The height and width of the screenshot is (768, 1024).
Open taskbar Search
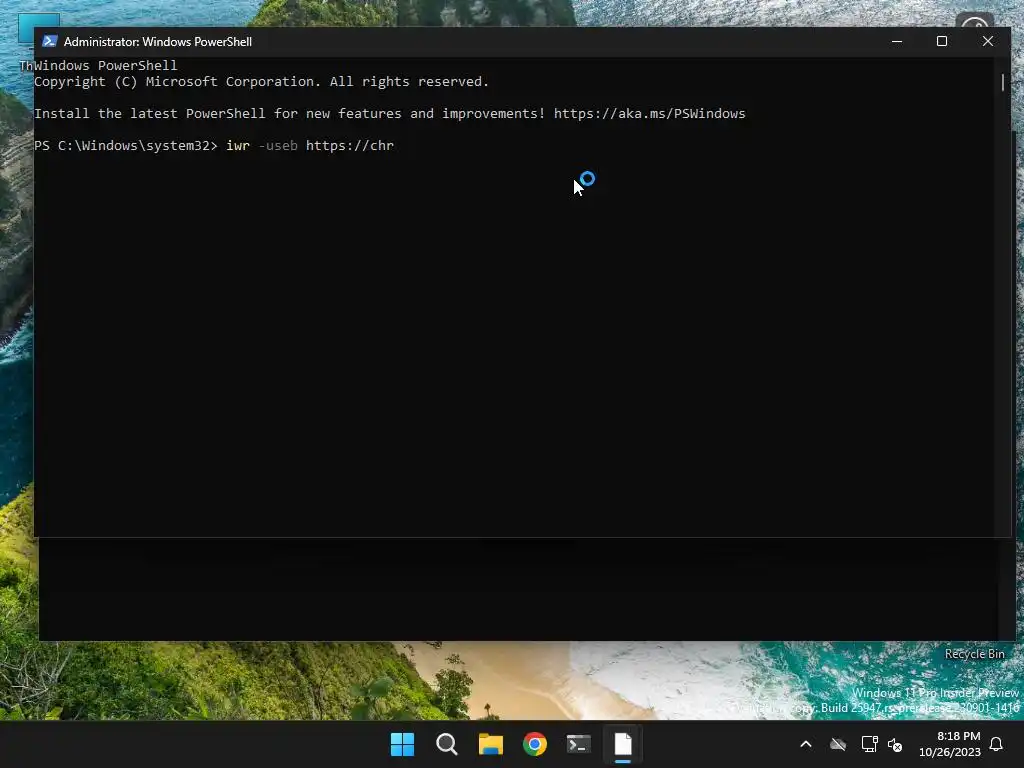(x=447, y=744)
